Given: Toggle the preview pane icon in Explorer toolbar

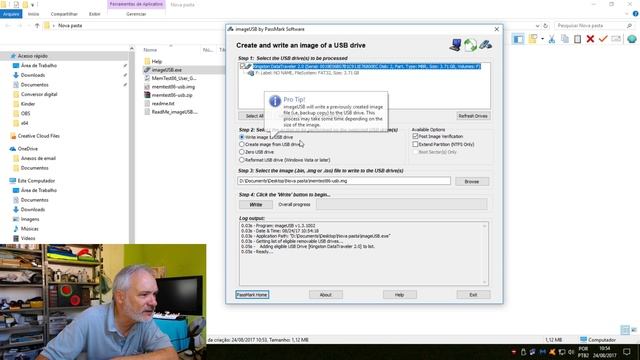Looking at the screenshot, I should point(518,39).
